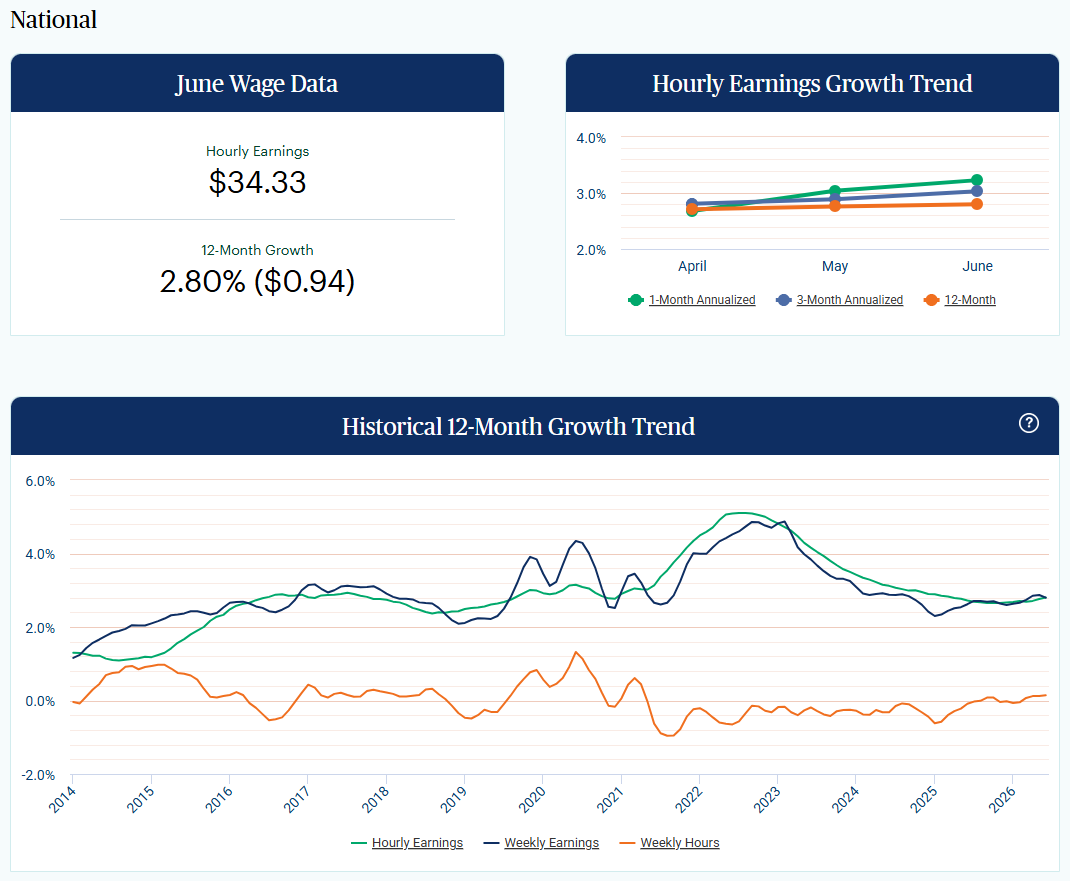Click the Hourly Earnings Growth Trend header

812,83
